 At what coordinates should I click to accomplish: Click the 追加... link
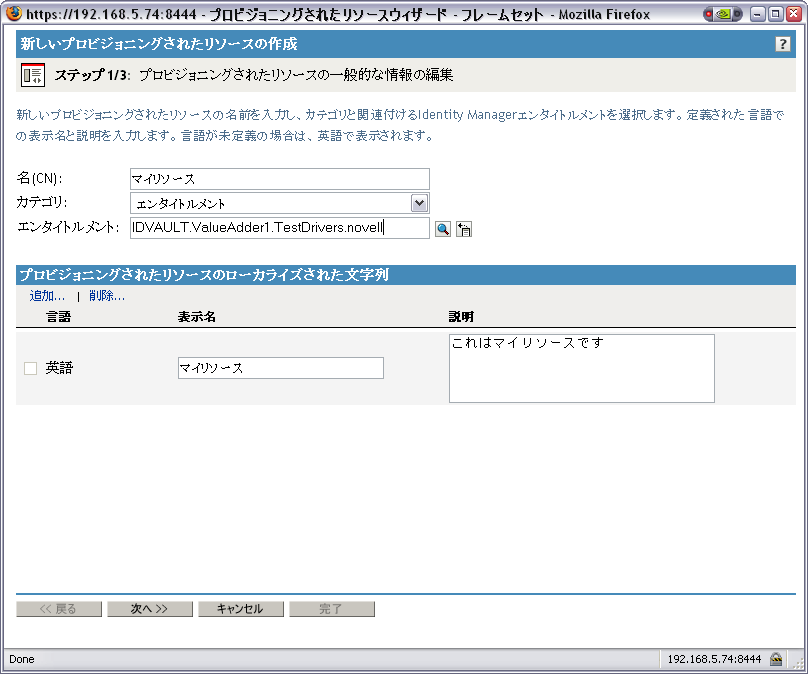coord(47,296)
